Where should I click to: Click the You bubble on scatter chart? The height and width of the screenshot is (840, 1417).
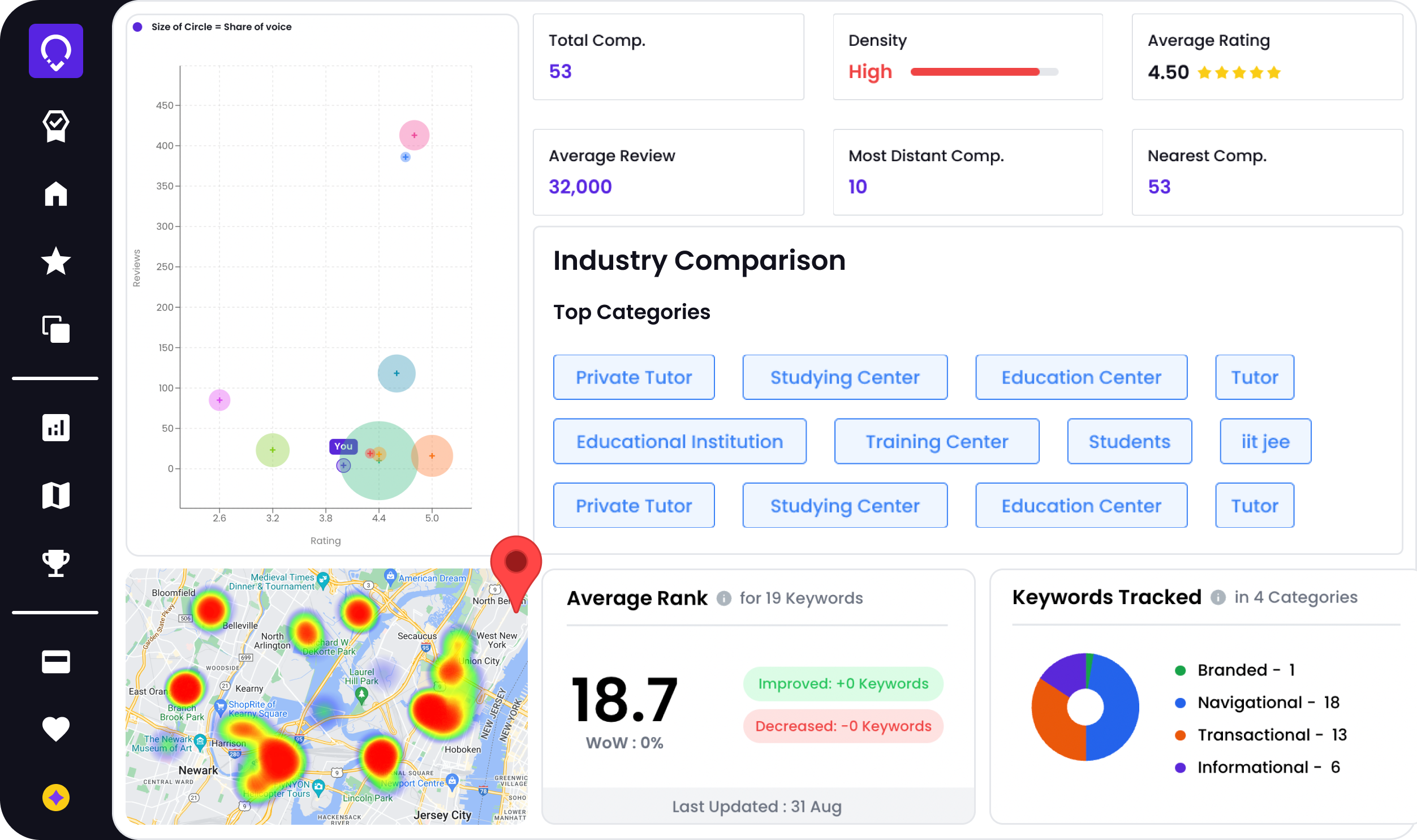click(x=343, y=466)
